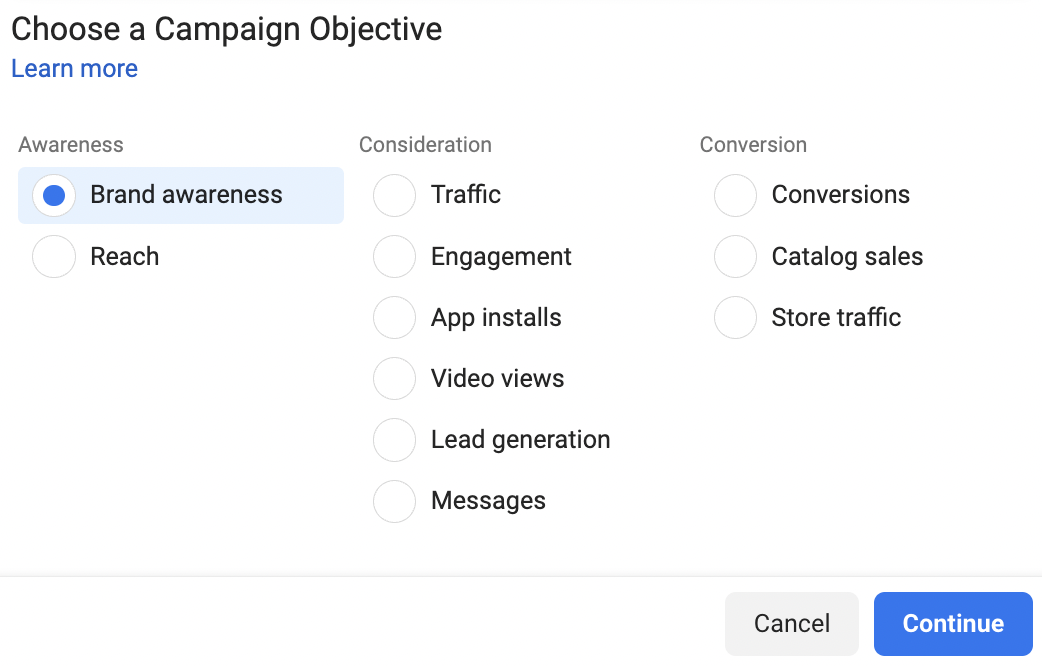Select the Traffic radio button
This screenshot has width=1042, height=666.
pyautogui.click(x=394, y=196)
